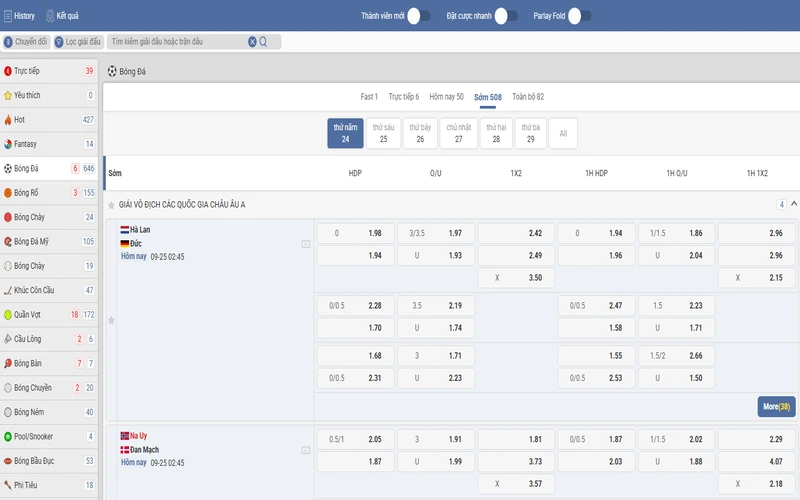
Task: Open the Kết quả results icon
Action: point(50,16)
